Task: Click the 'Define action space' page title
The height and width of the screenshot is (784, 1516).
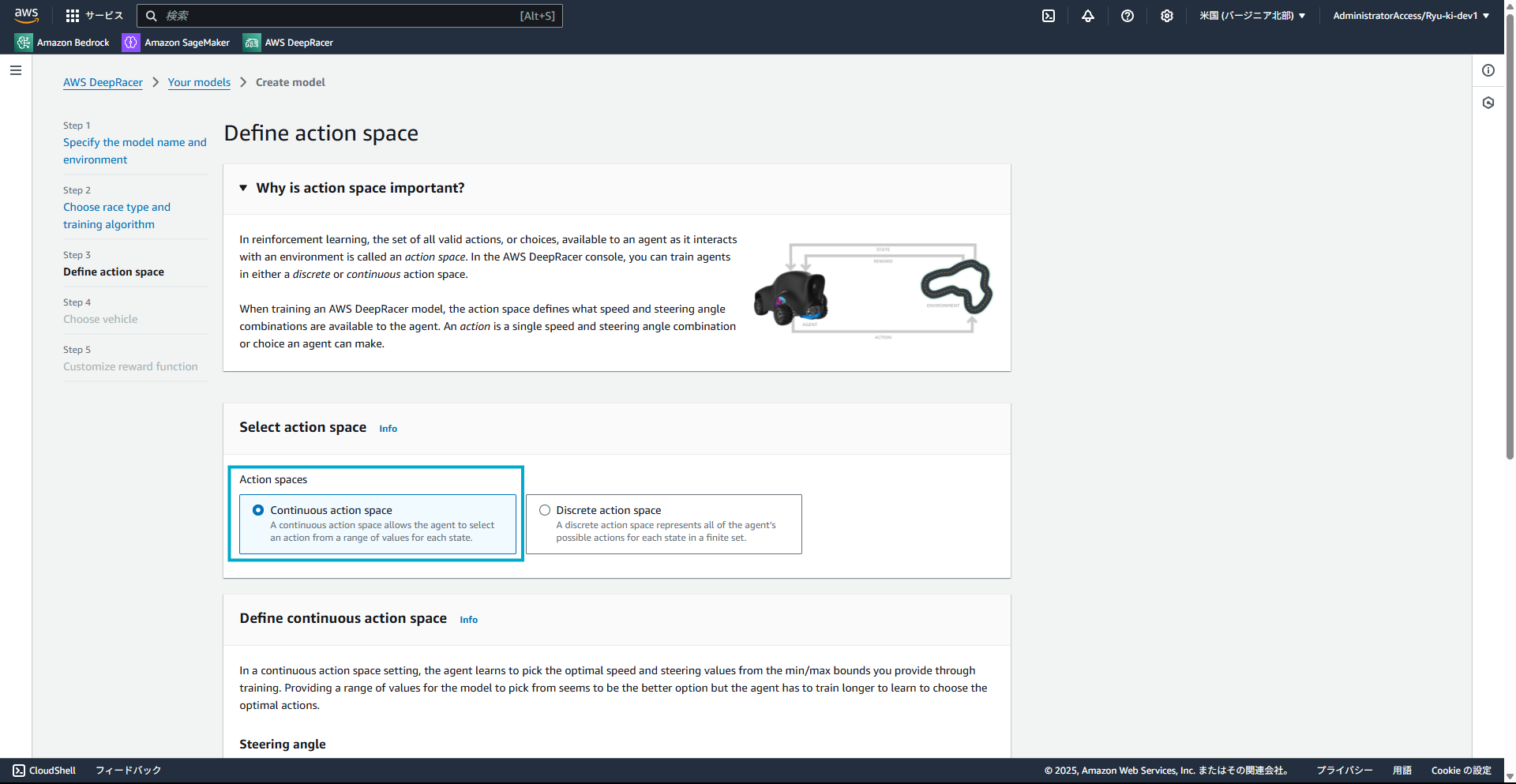Action: pyautogui.click(x=321, y=133)
